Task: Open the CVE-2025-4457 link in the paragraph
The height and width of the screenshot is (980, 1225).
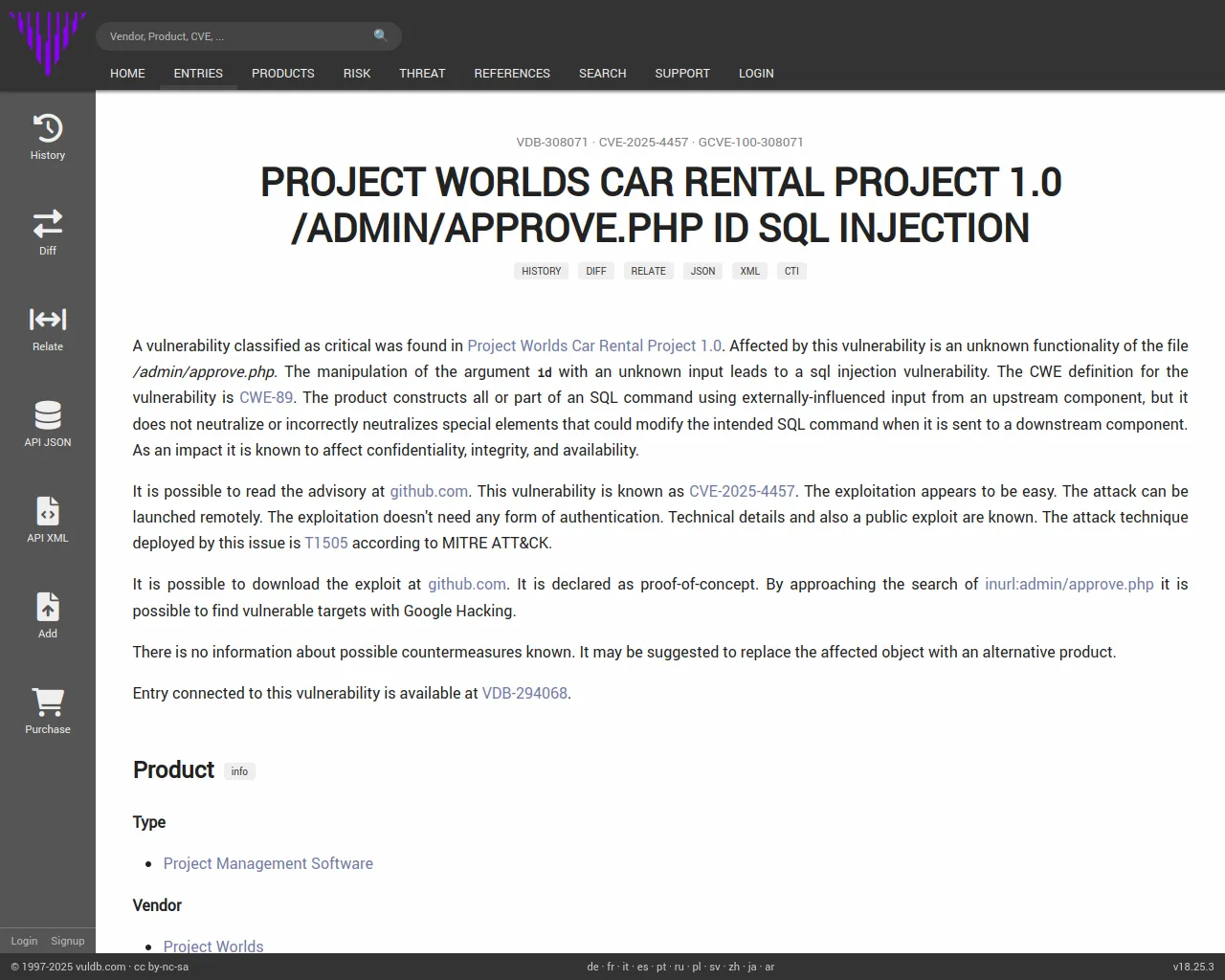Action: point(742,491)
